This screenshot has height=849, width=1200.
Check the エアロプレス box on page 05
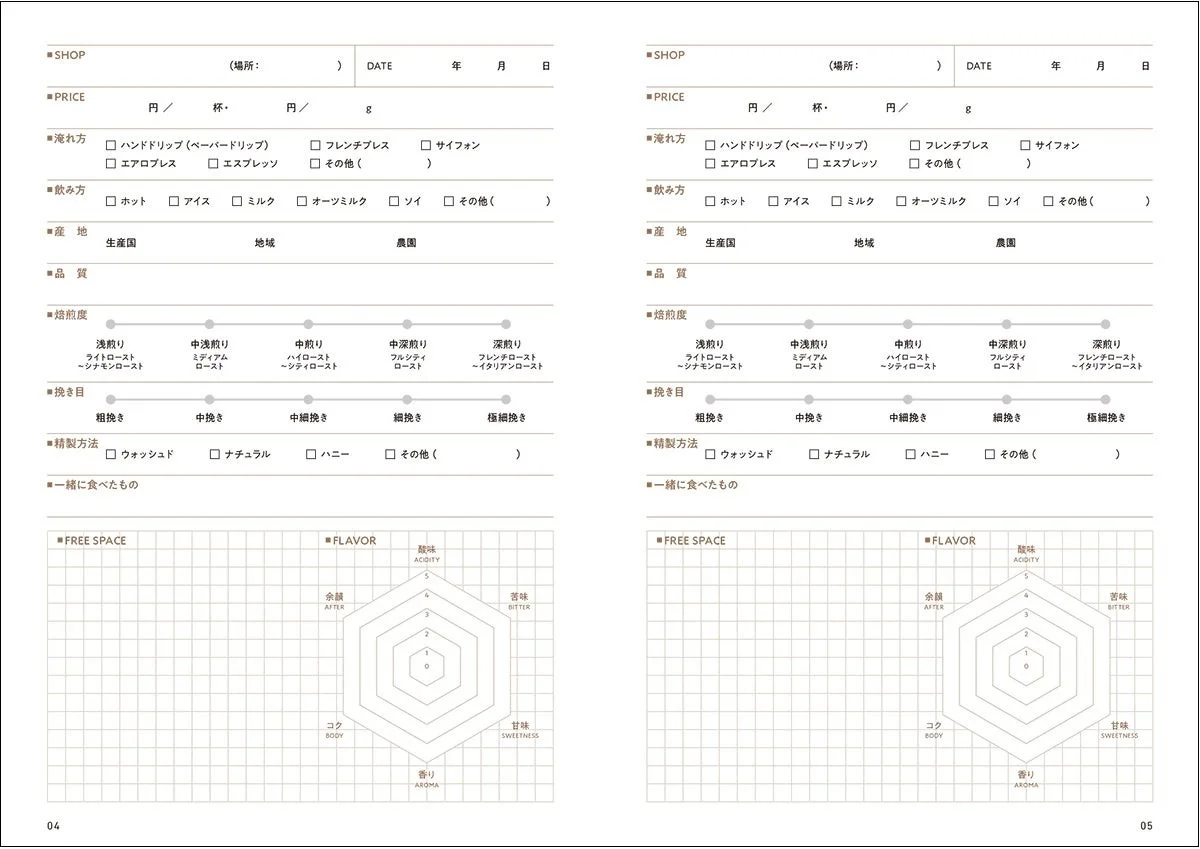click(710, 163)
